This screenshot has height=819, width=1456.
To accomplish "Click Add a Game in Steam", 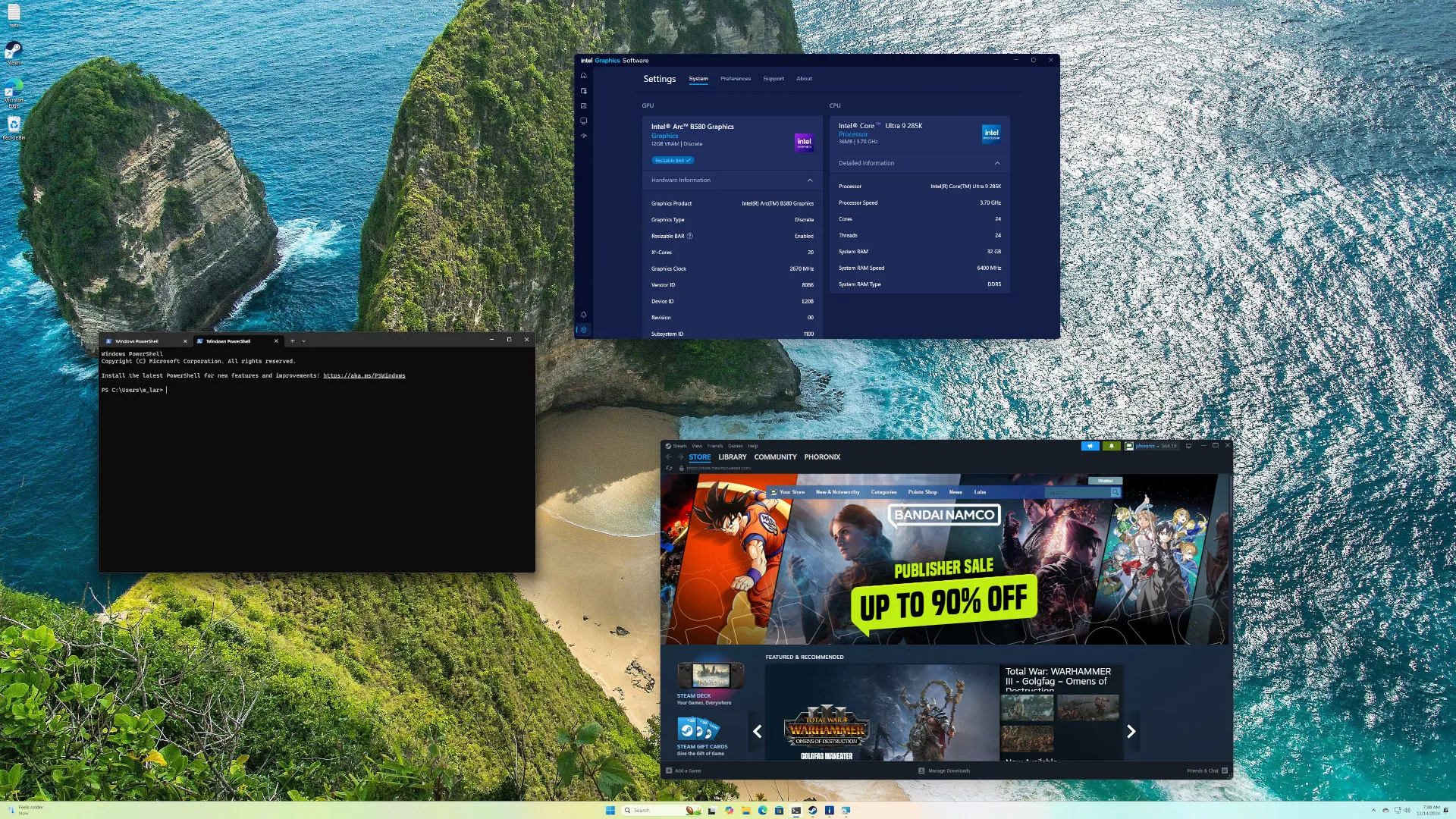I will [x=683, y=770].
